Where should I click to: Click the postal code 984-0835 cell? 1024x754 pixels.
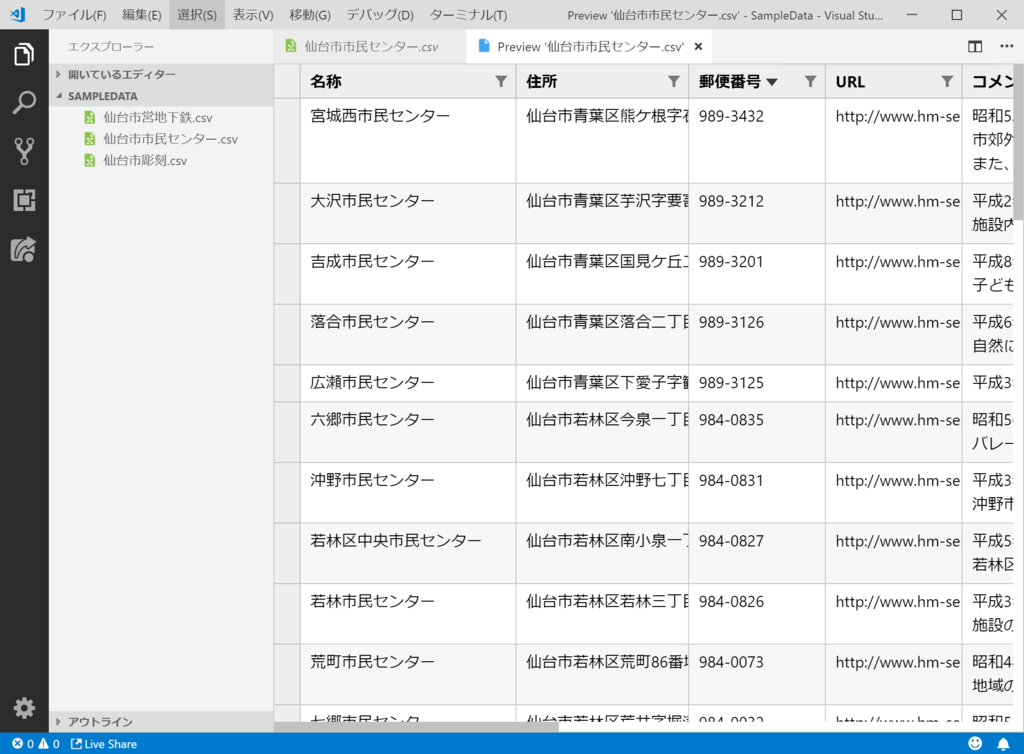756,432
